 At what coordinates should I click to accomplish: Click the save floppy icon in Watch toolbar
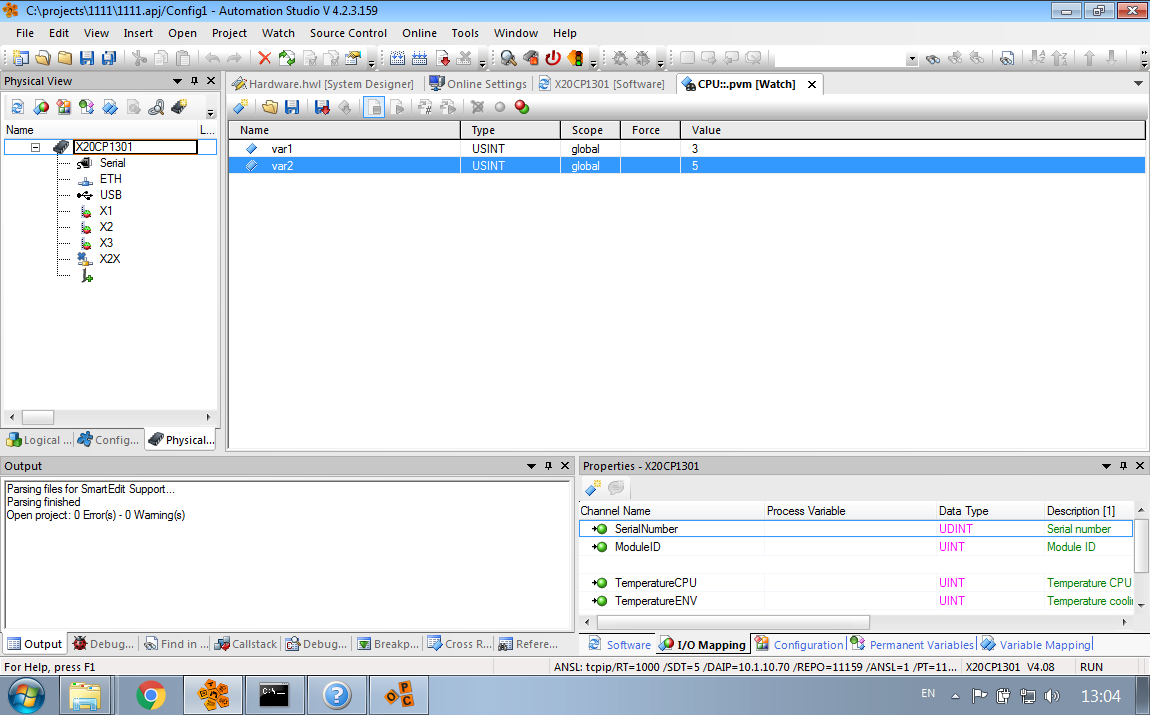coord(292,107)
